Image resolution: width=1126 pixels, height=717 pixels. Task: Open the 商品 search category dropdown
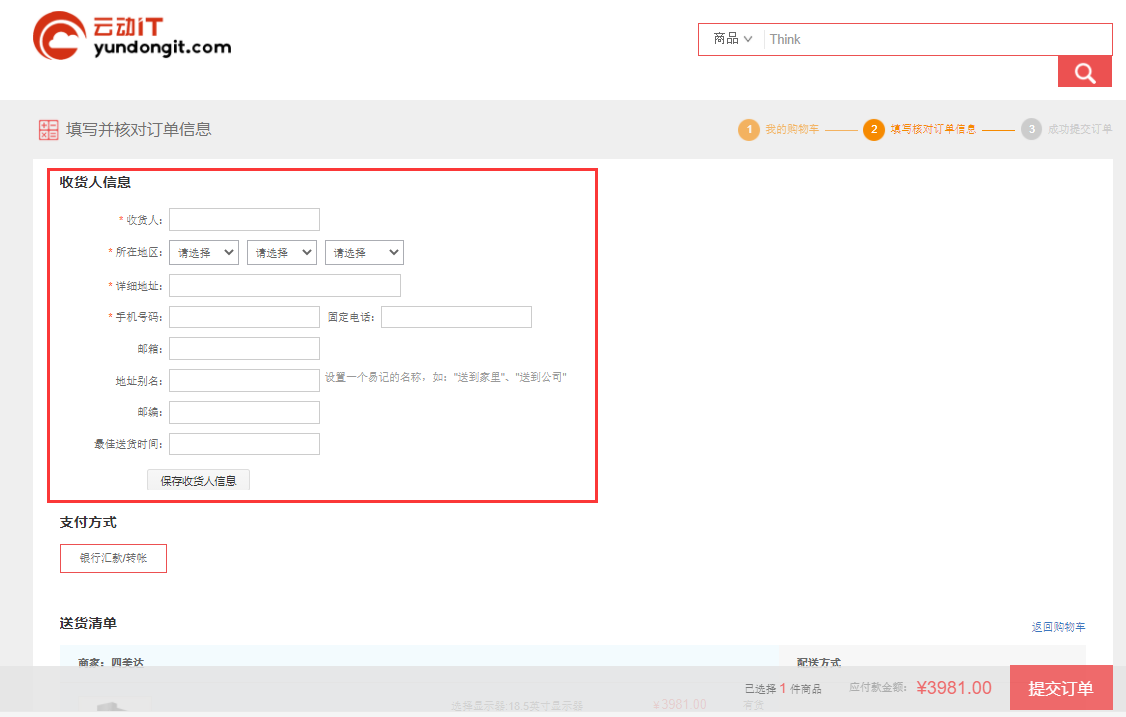pos(732,39)
